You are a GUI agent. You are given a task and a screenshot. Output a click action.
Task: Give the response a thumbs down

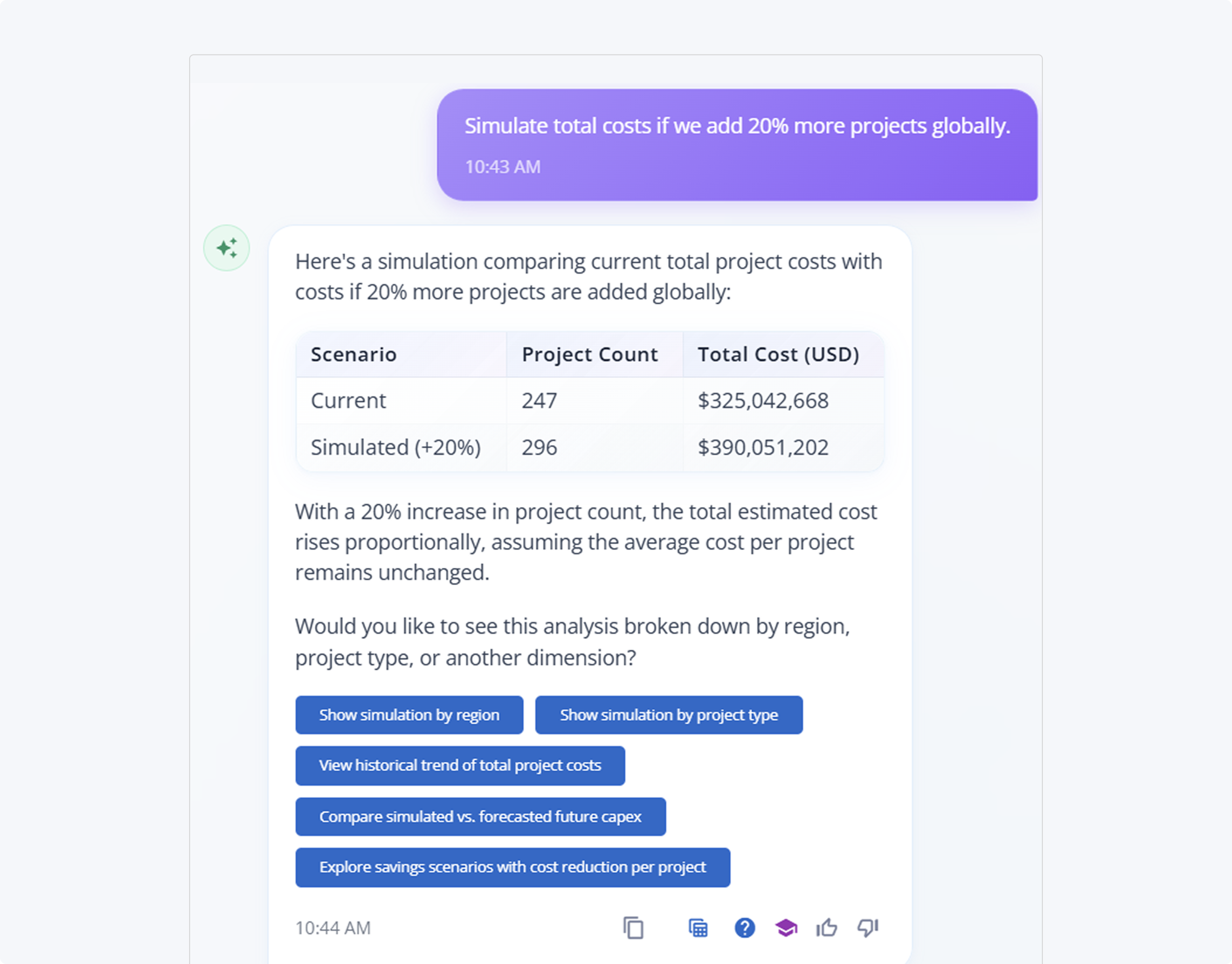point(868,928)
